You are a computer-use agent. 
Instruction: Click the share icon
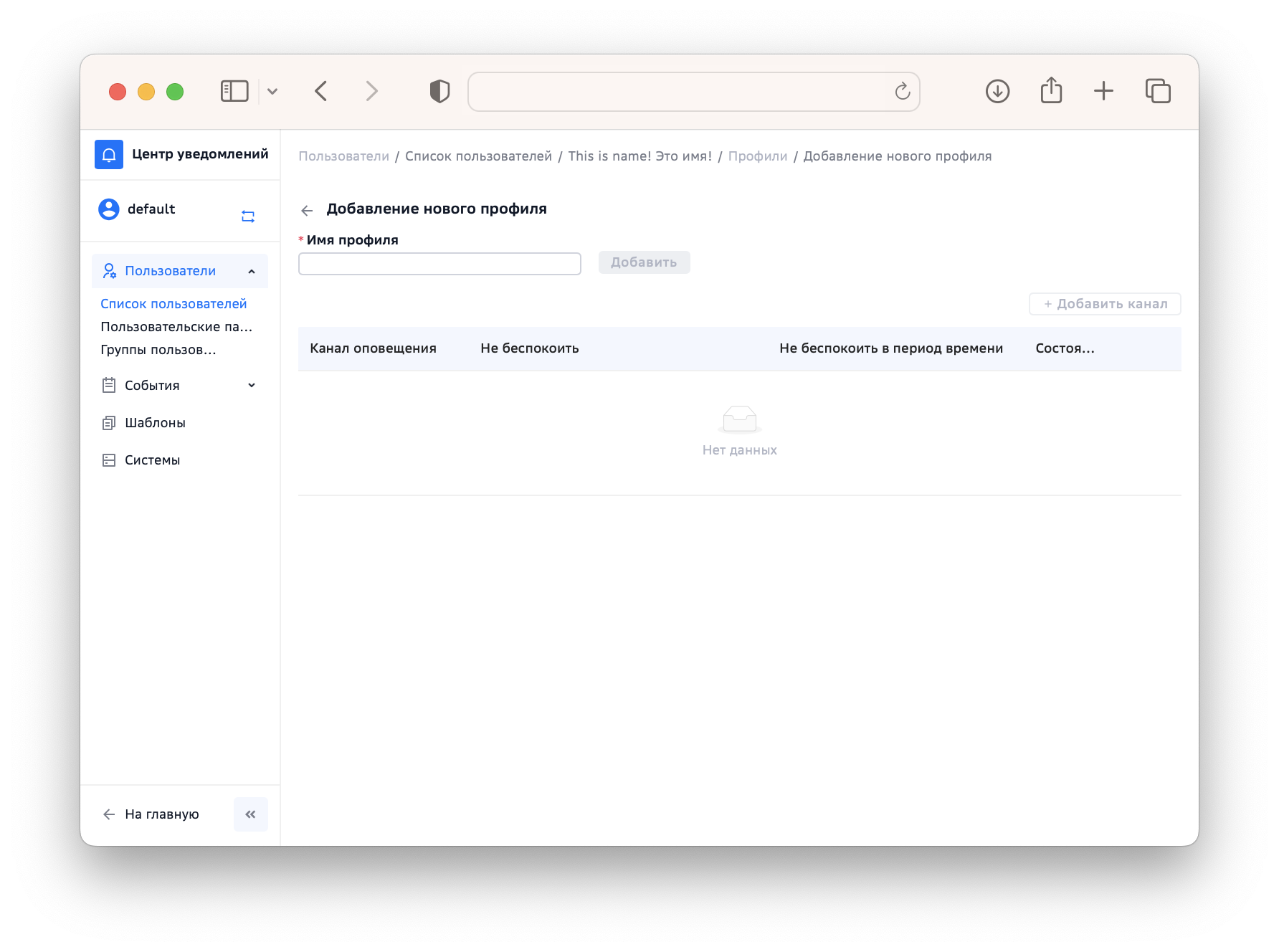1051,90
